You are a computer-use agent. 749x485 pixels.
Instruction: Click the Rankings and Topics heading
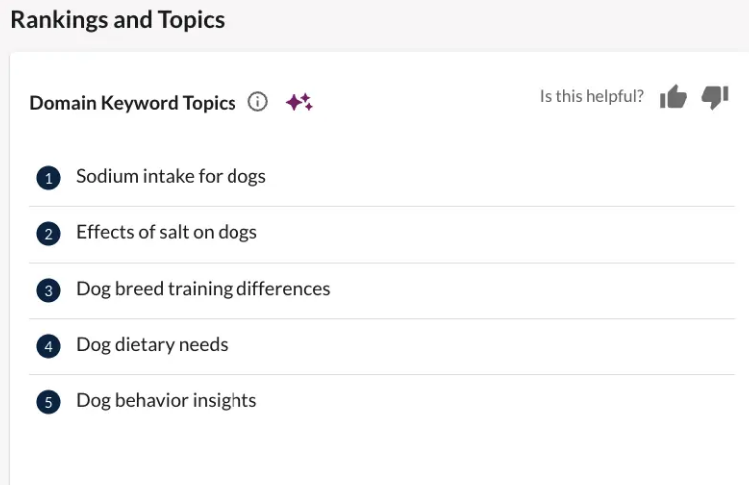[x=118, y=20]
